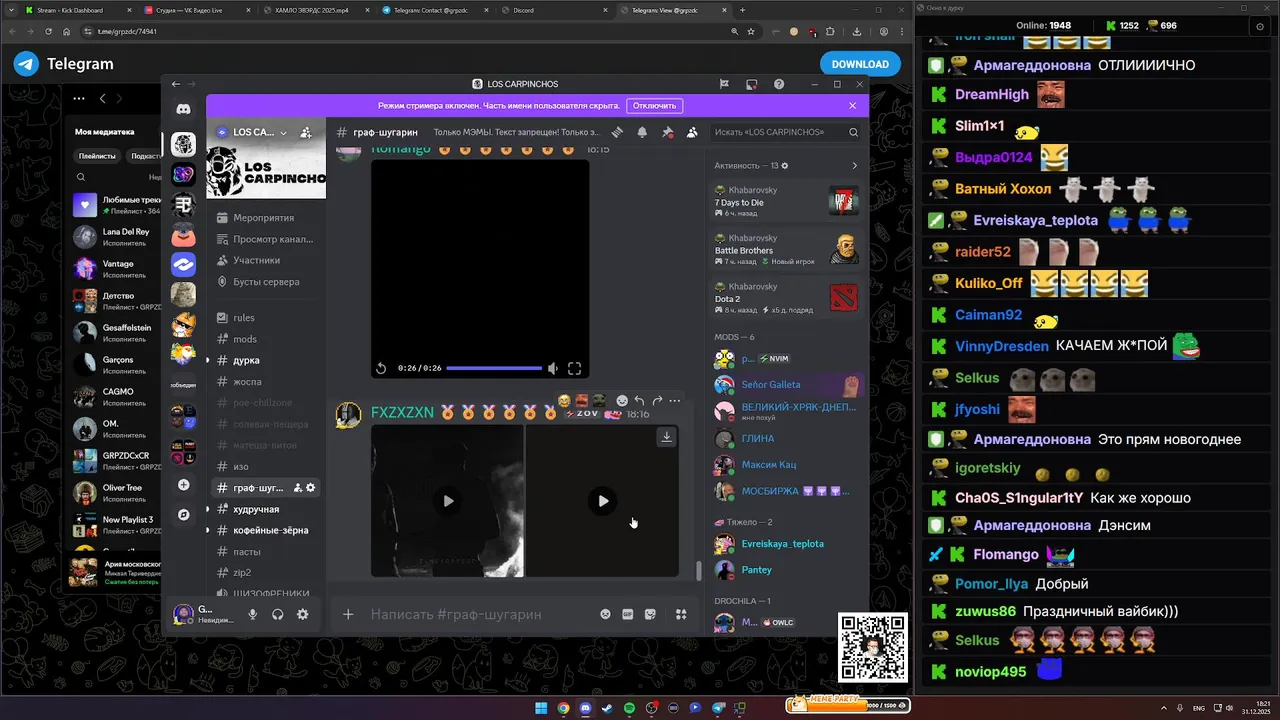Open Просмотр каналов entry
Viewport: 1280px width, 720px height.
[266, 239]
